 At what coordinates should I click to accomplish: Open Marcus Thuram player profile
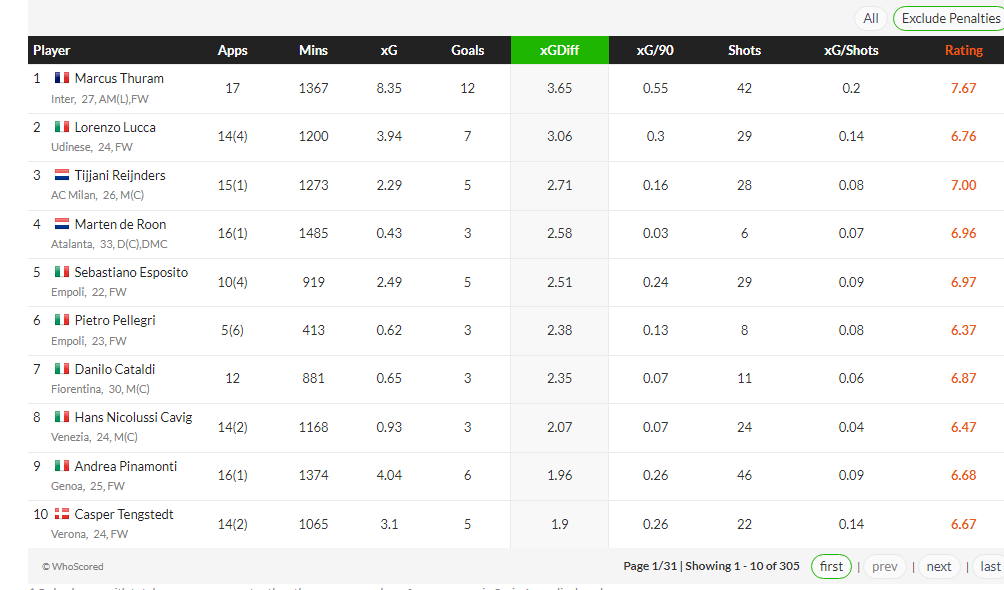[119, 78]
